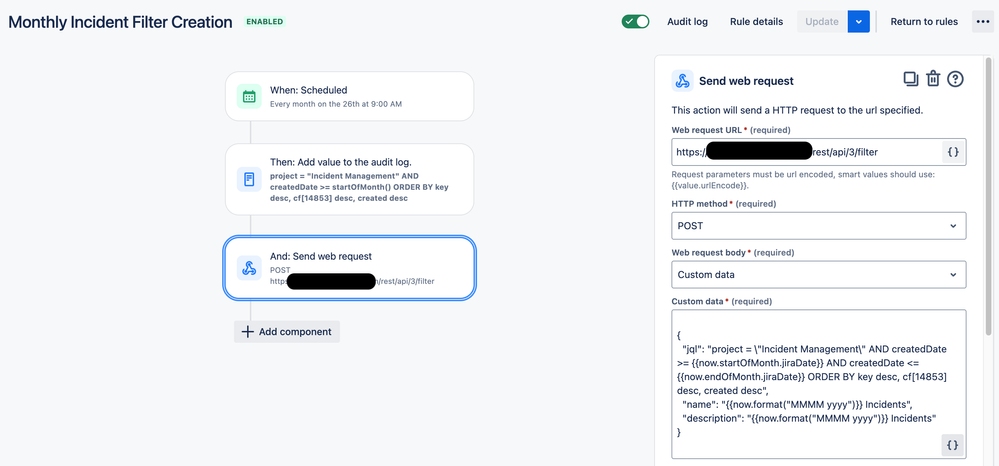Open the three-dots more options menu

pyautogui.click(x=982, y=22)
